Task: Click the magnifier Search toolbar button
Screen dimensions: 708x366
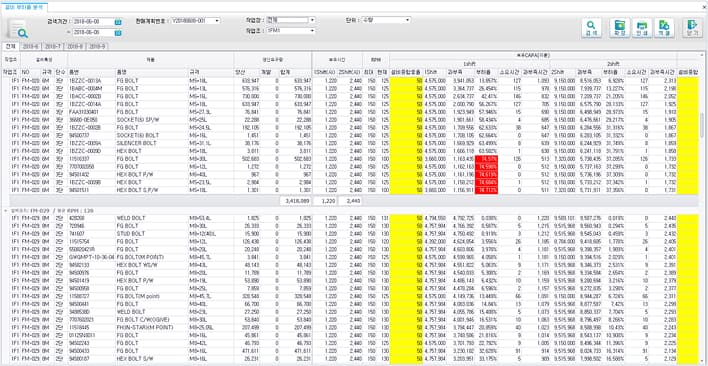Action: click(x=591, y=28)
